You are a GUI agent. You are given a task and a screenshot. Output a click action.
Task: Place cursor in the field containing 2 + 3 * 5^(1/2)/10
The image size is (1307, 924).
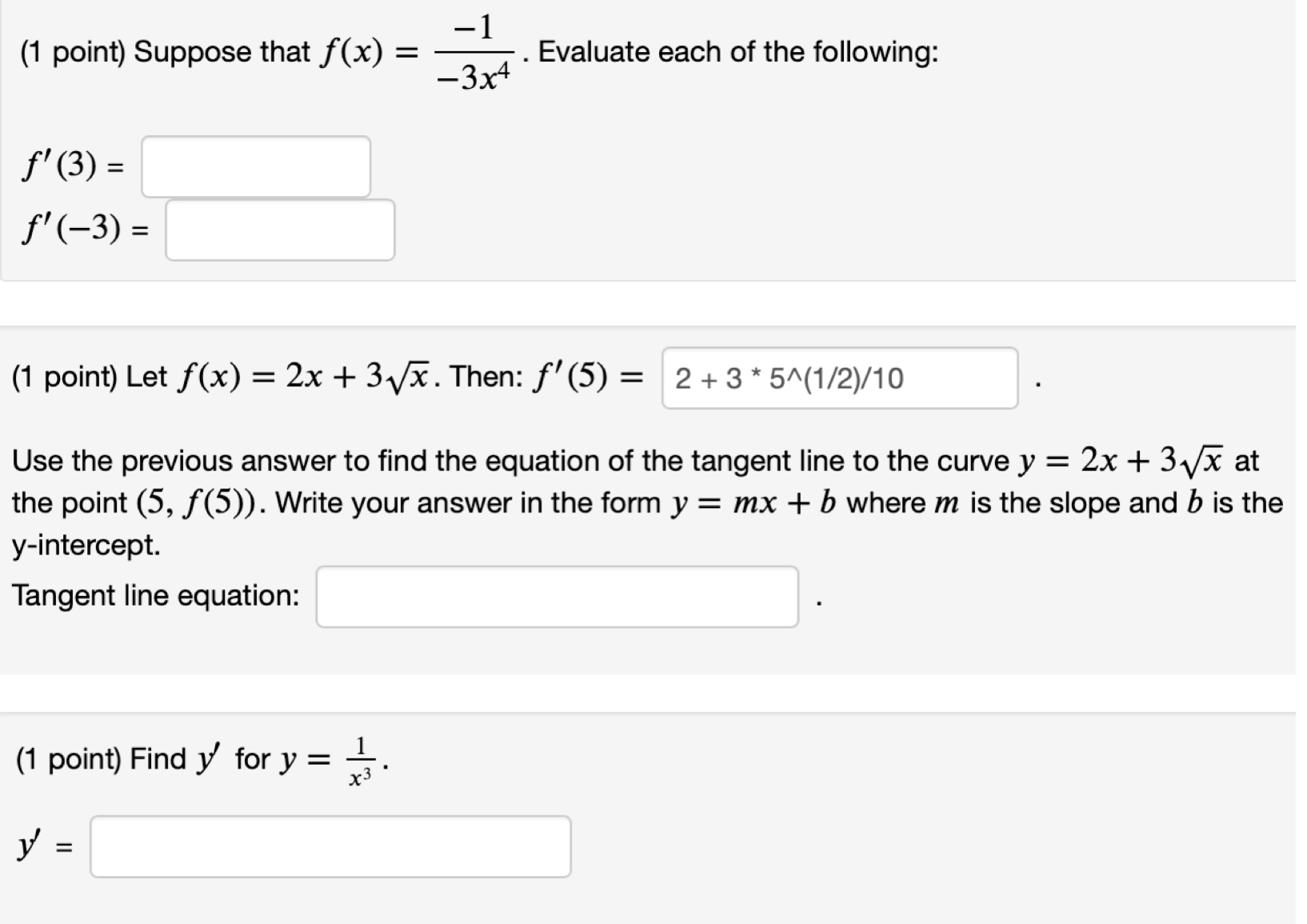point(840,378)
